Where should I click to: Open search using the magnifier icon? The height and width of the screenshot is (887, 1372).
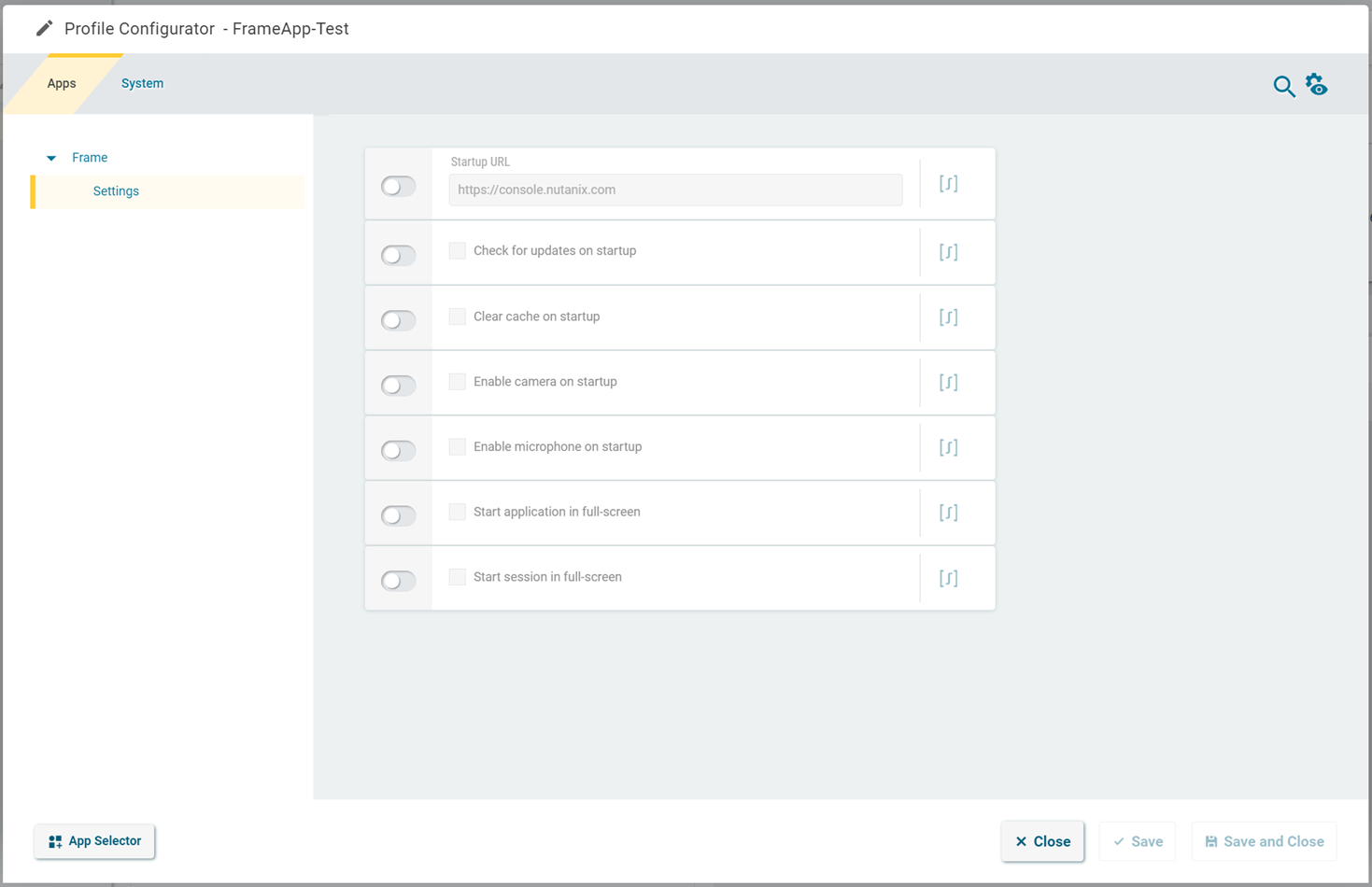click(1283, 86)
